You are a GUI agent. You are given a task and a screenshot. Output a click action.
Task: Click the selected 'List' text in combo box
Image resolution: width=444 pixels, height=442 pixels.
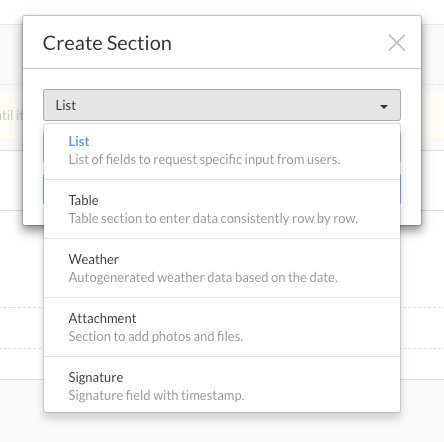(66, 105)
